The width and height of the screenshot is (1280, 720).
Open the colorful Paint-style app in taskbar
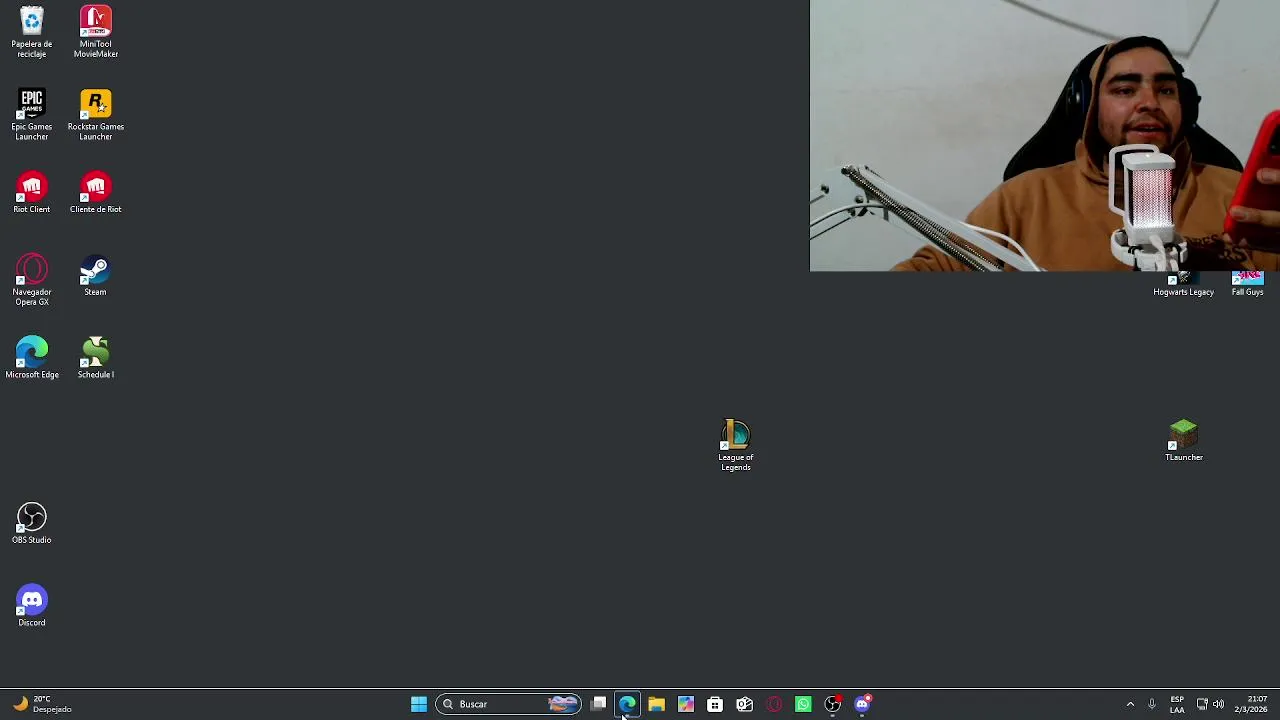[x=686, y=704]
